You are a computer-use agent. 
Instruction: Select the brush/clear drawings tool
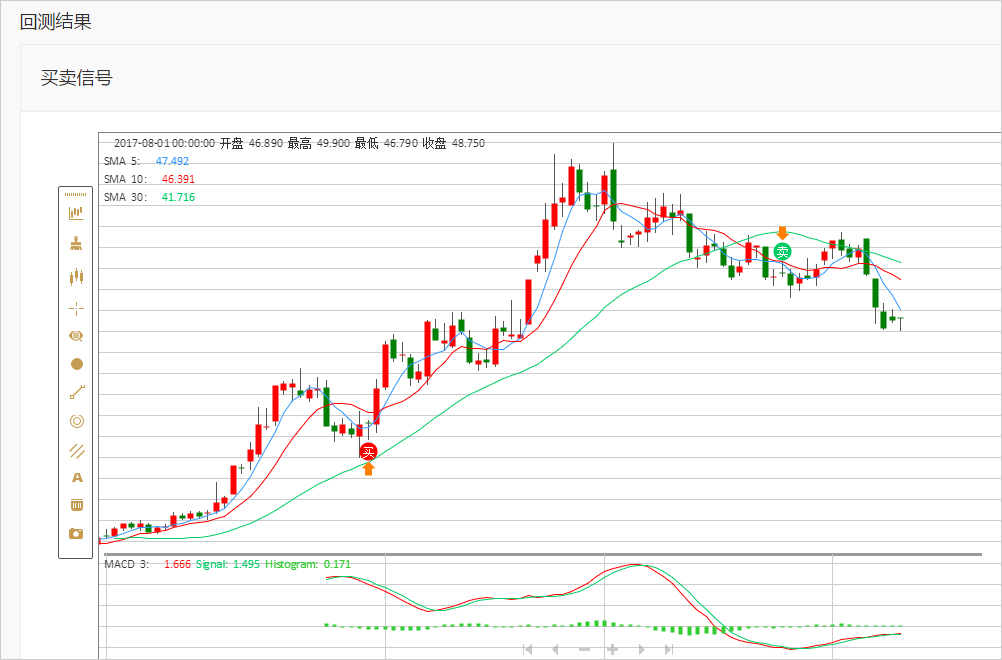76,243
